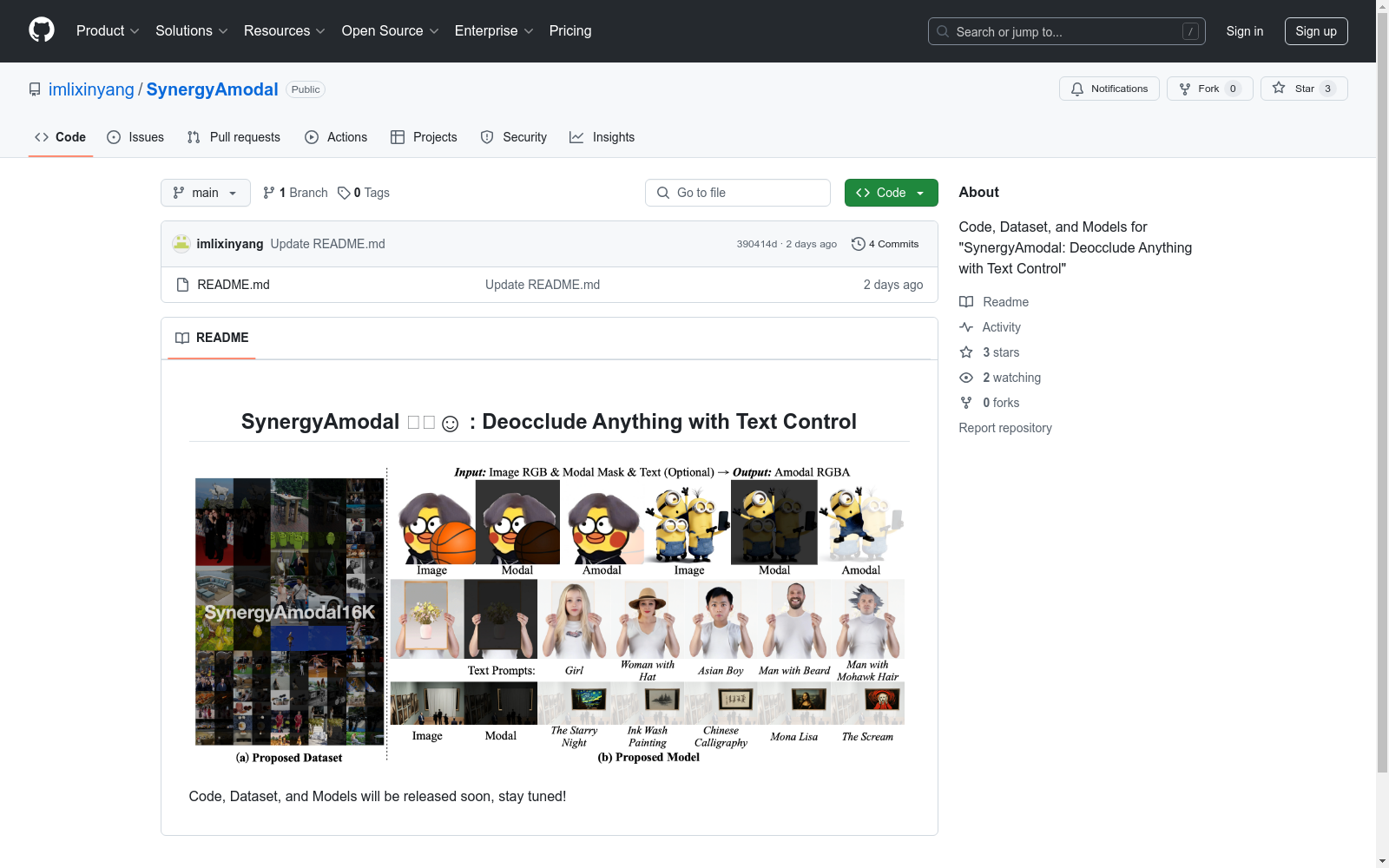Screen dimensions: 1389x868
Task: Open the Pricing page
Action: [570, 31]
